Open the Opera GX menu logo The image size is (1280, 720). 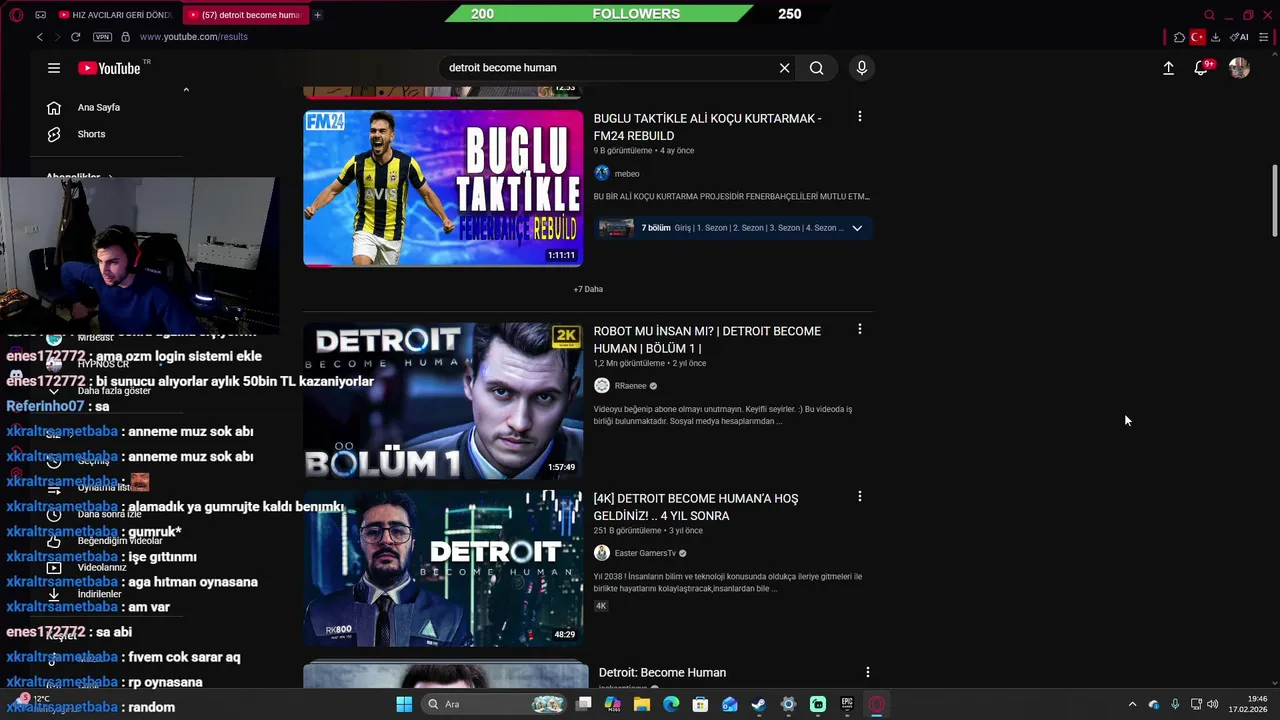click(15, 15)
